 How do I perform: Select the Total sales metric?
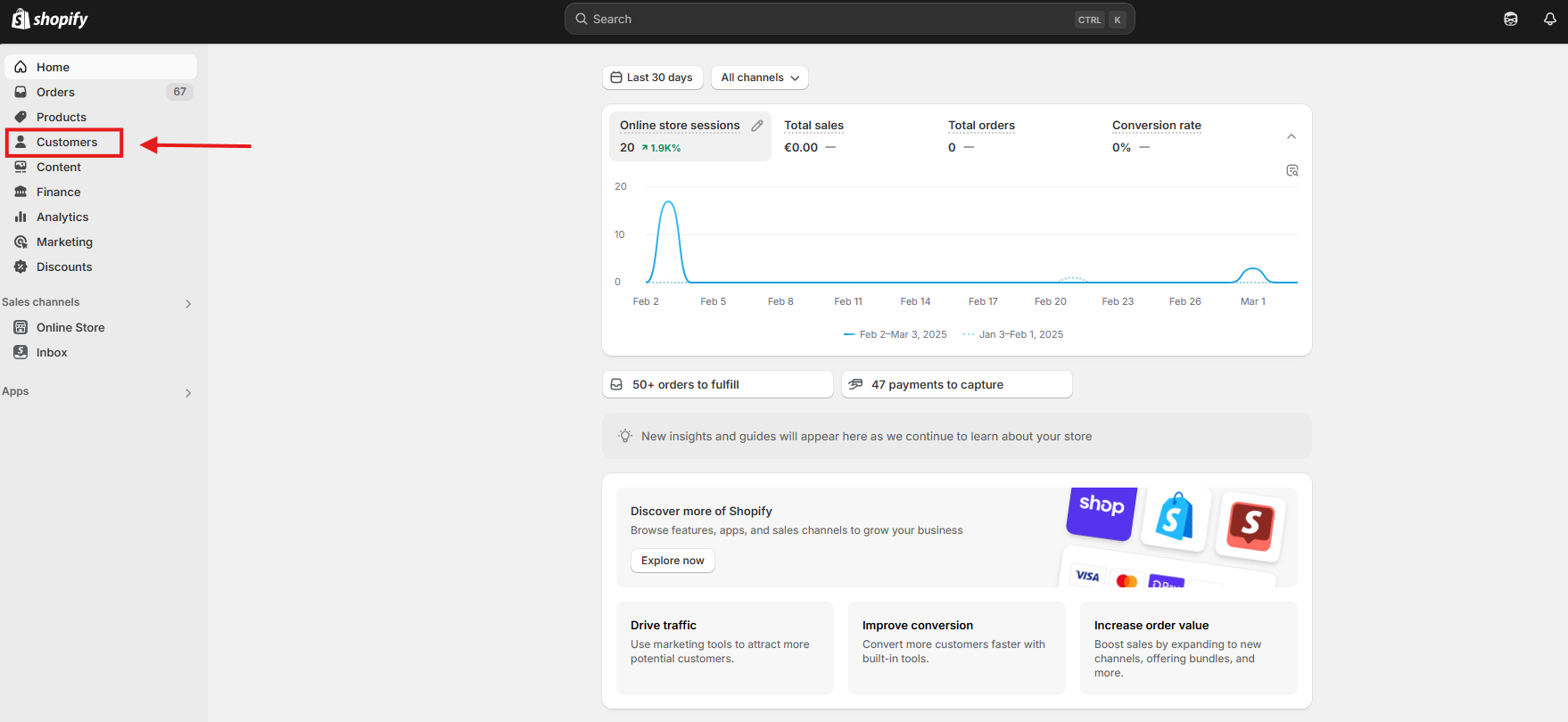(x=854, y=136)
